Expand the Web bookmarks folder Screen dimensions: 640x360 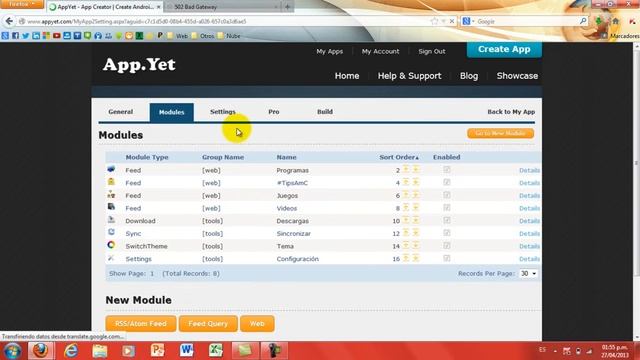(178, 36)
